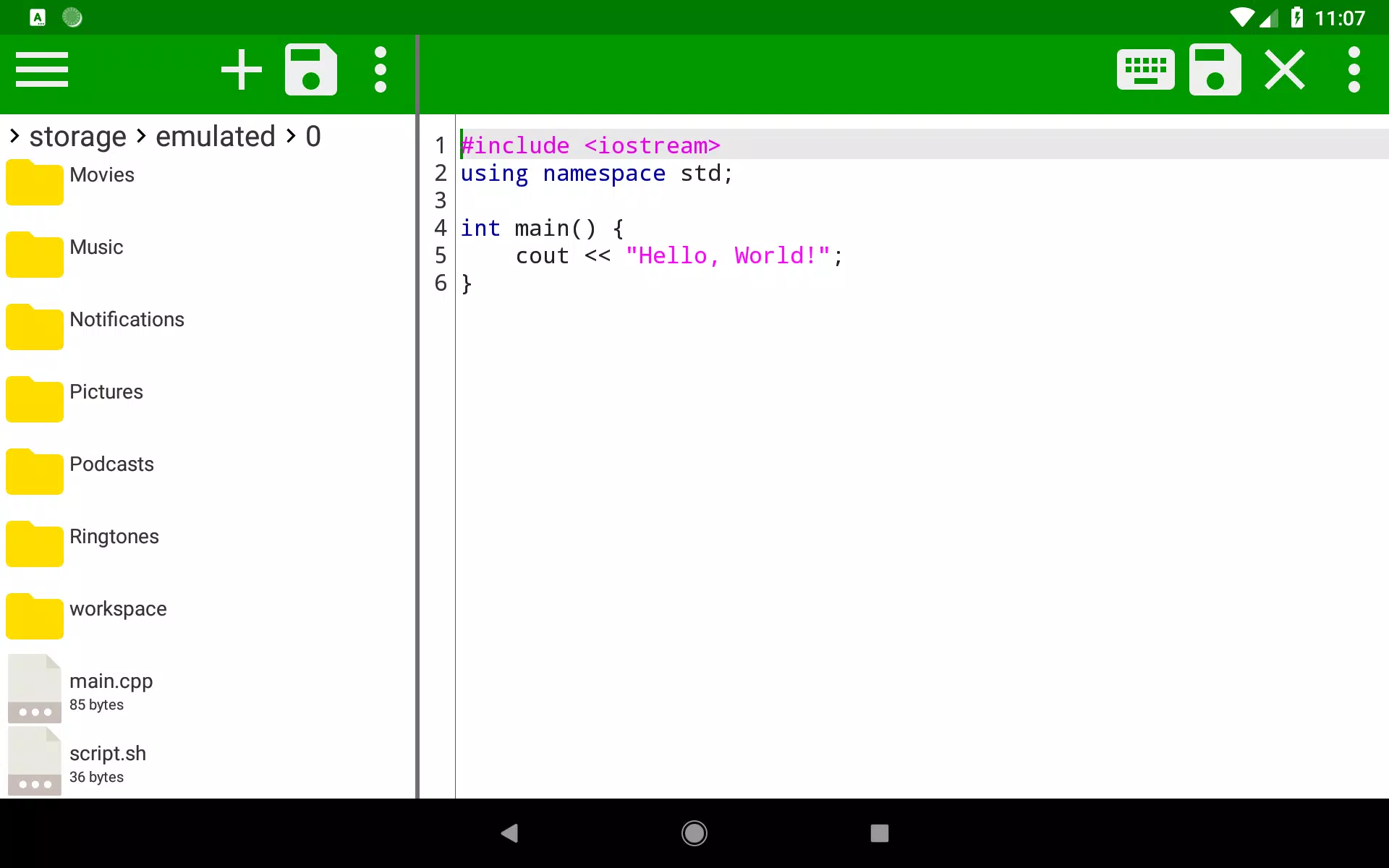Open the Podcasts folder

208,470
